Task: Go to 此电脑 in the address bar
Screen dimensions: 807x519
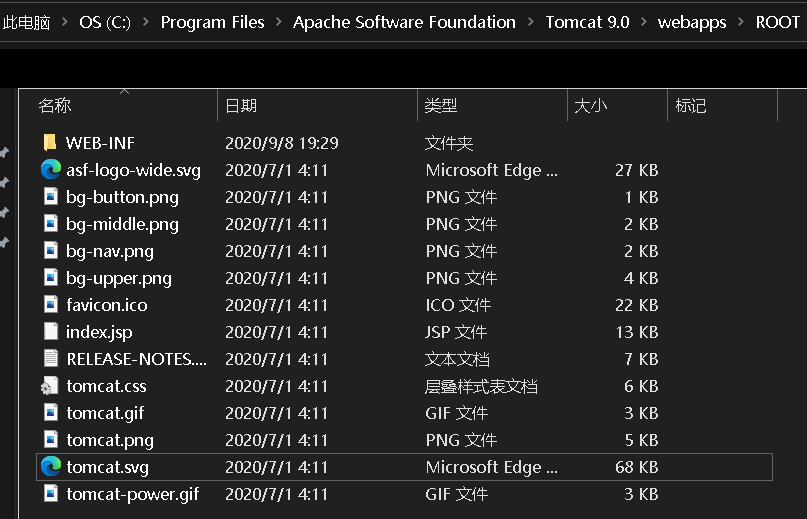Action: click(x=26, y=22)
